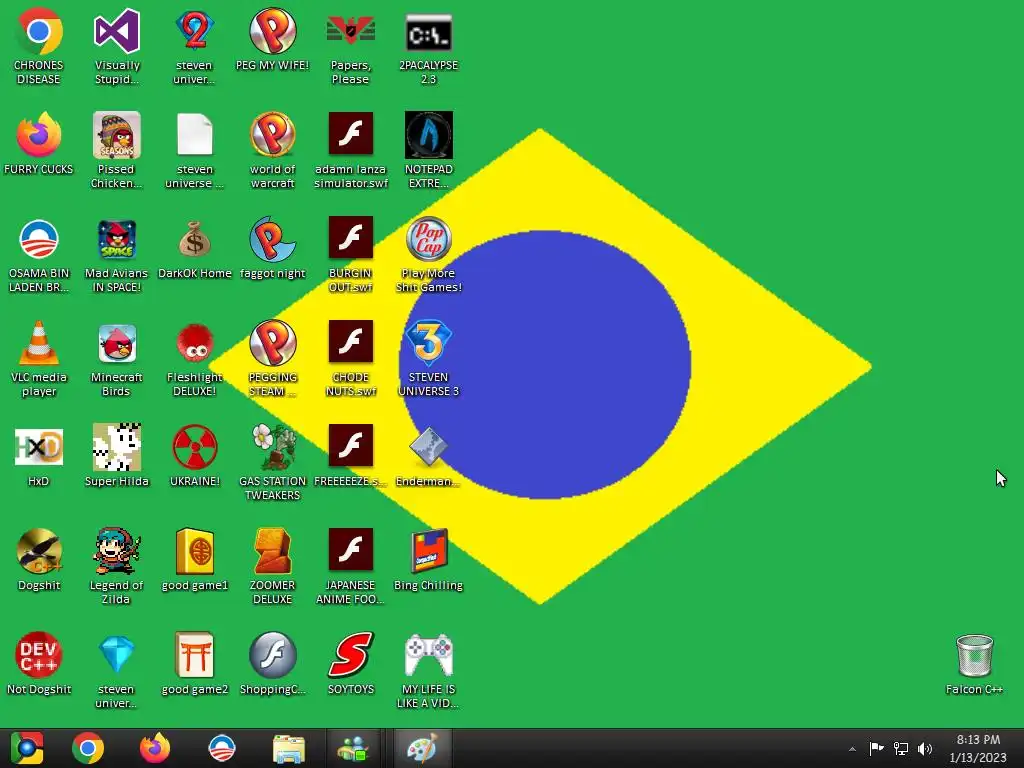Image resolution: width=1024 pixels, height=768 pixels.
Task: Open the volume speaker tray icon
Action: point(925,748)
